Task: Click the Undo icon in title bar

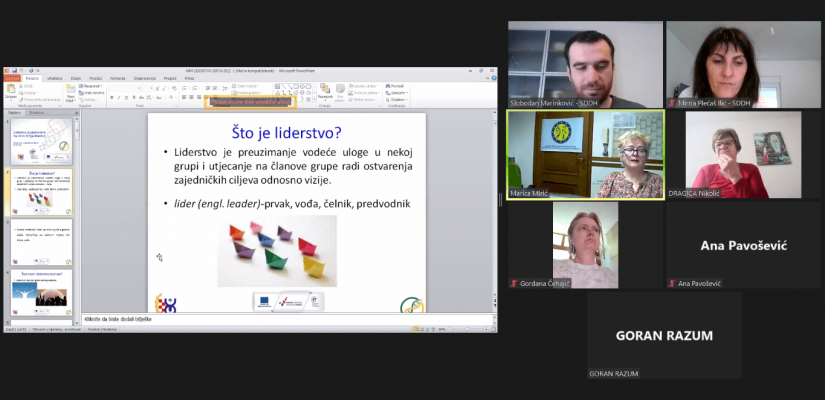Action: pyautogui.click(x=22, y=70)
